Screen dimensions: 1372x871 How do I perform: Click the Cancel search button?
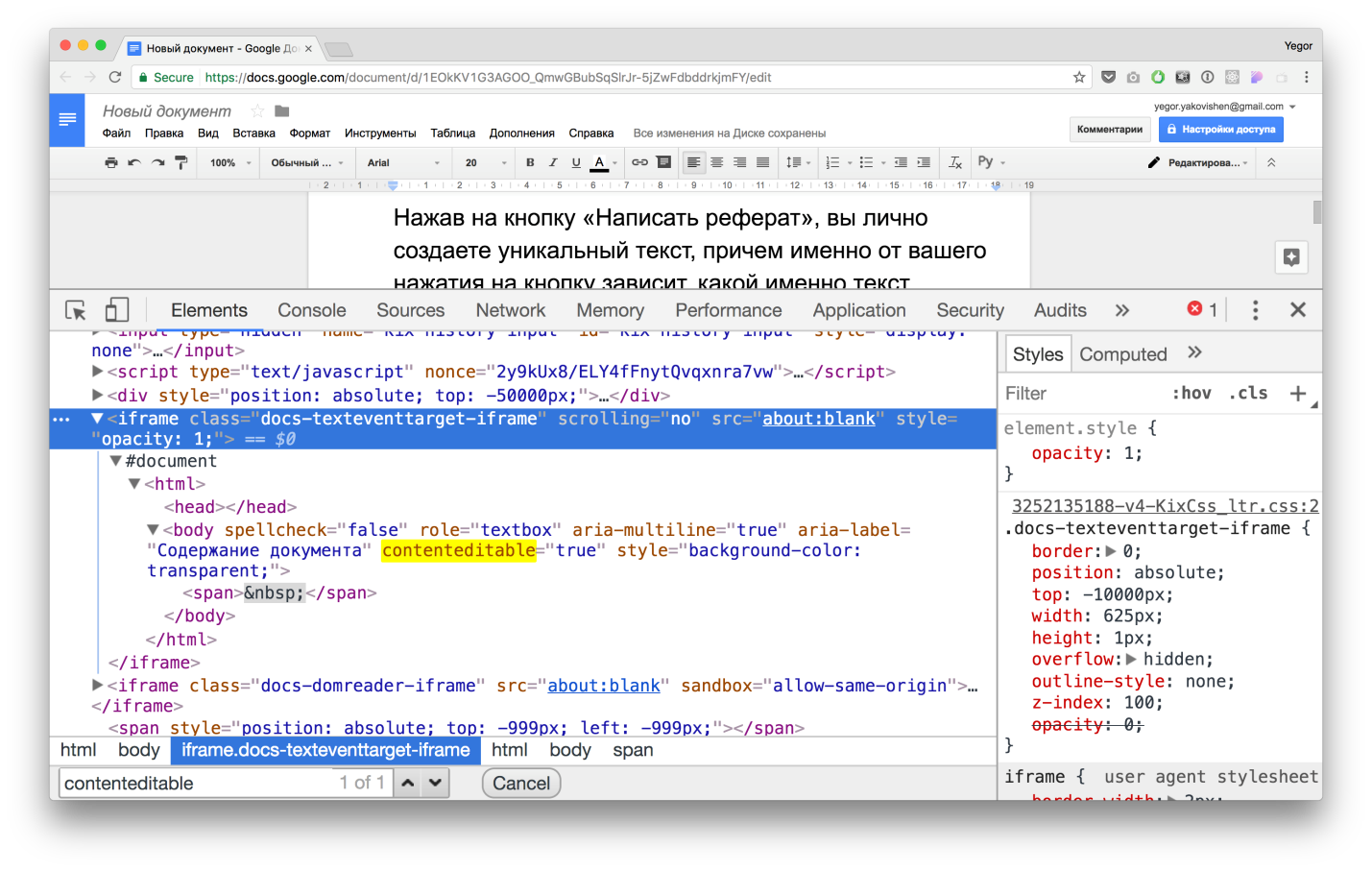point(520,783)
